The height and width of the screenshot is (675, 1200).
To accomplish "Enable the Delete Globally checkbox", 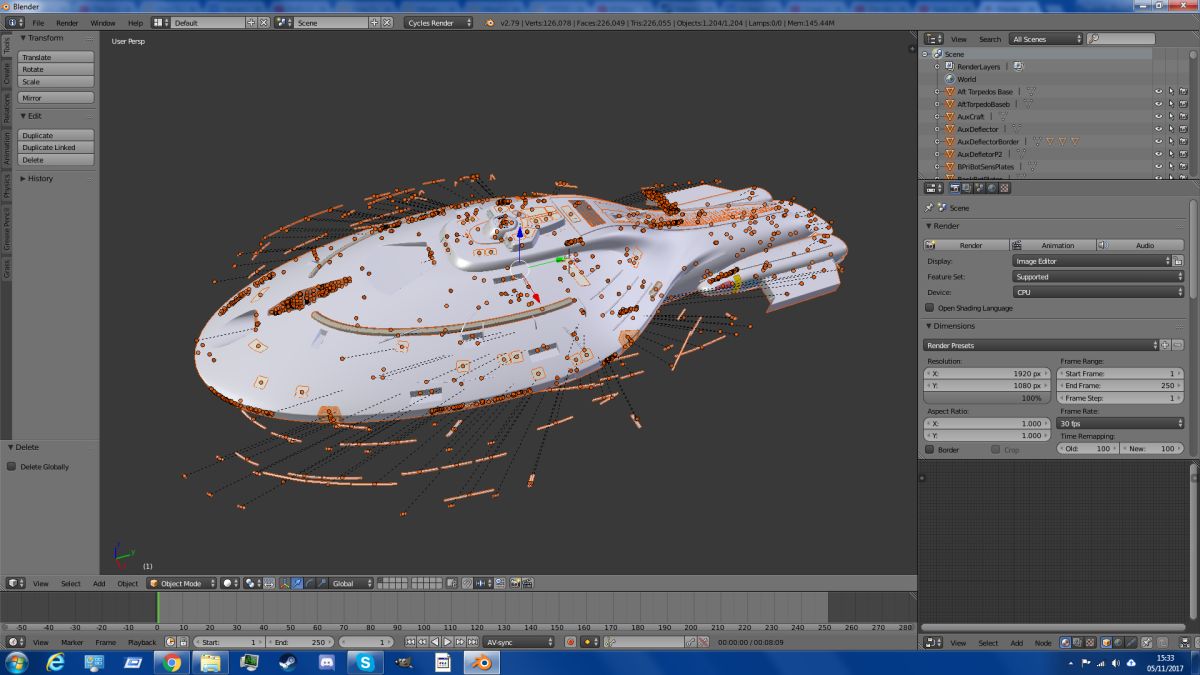I will click(x=12, y=467).
